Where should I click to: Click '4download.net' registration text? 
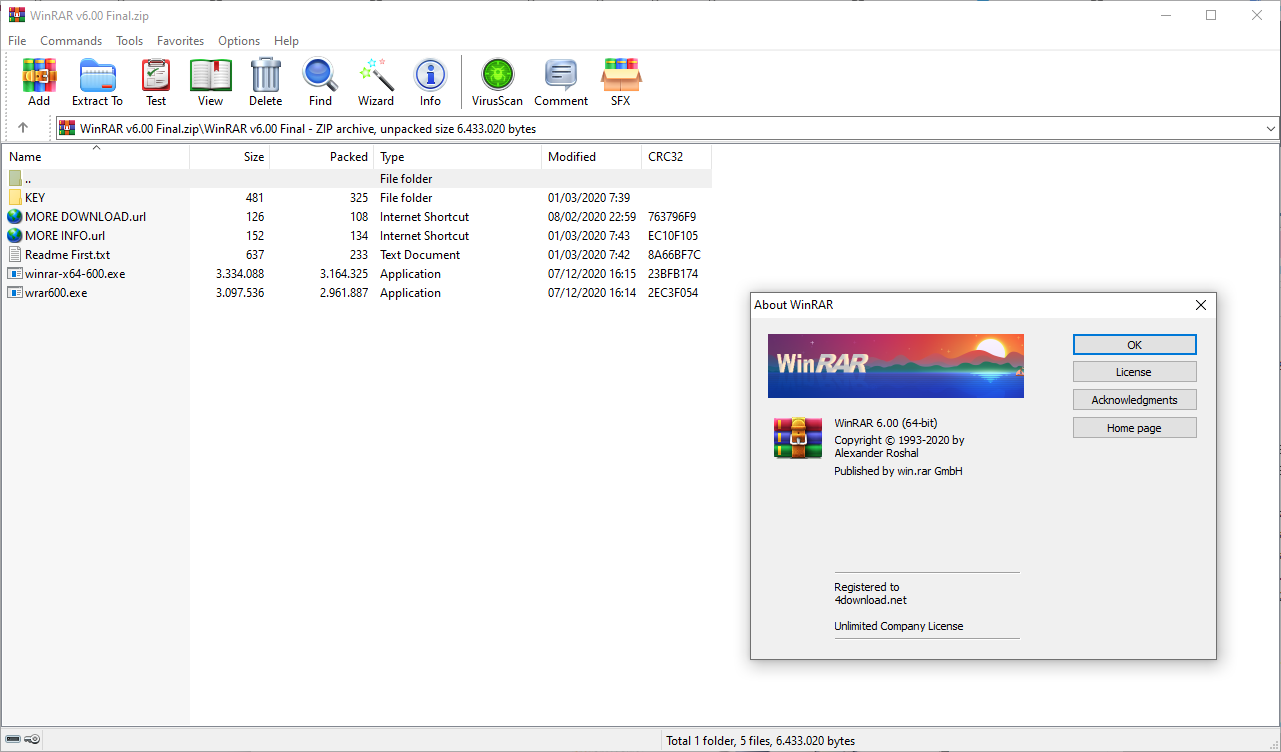870,601
